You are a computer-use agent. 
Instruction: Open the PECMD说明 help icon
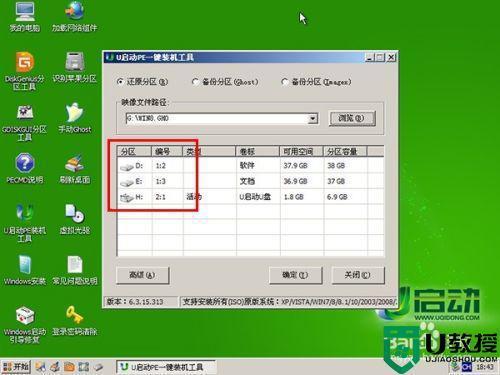pos(25,168)
